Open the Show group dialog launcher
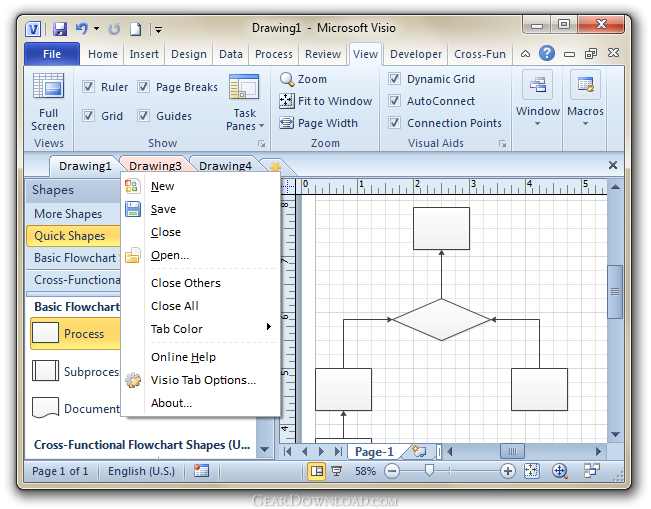The width and height of the screenshot is (651, 509). click(x=262, y=144)
